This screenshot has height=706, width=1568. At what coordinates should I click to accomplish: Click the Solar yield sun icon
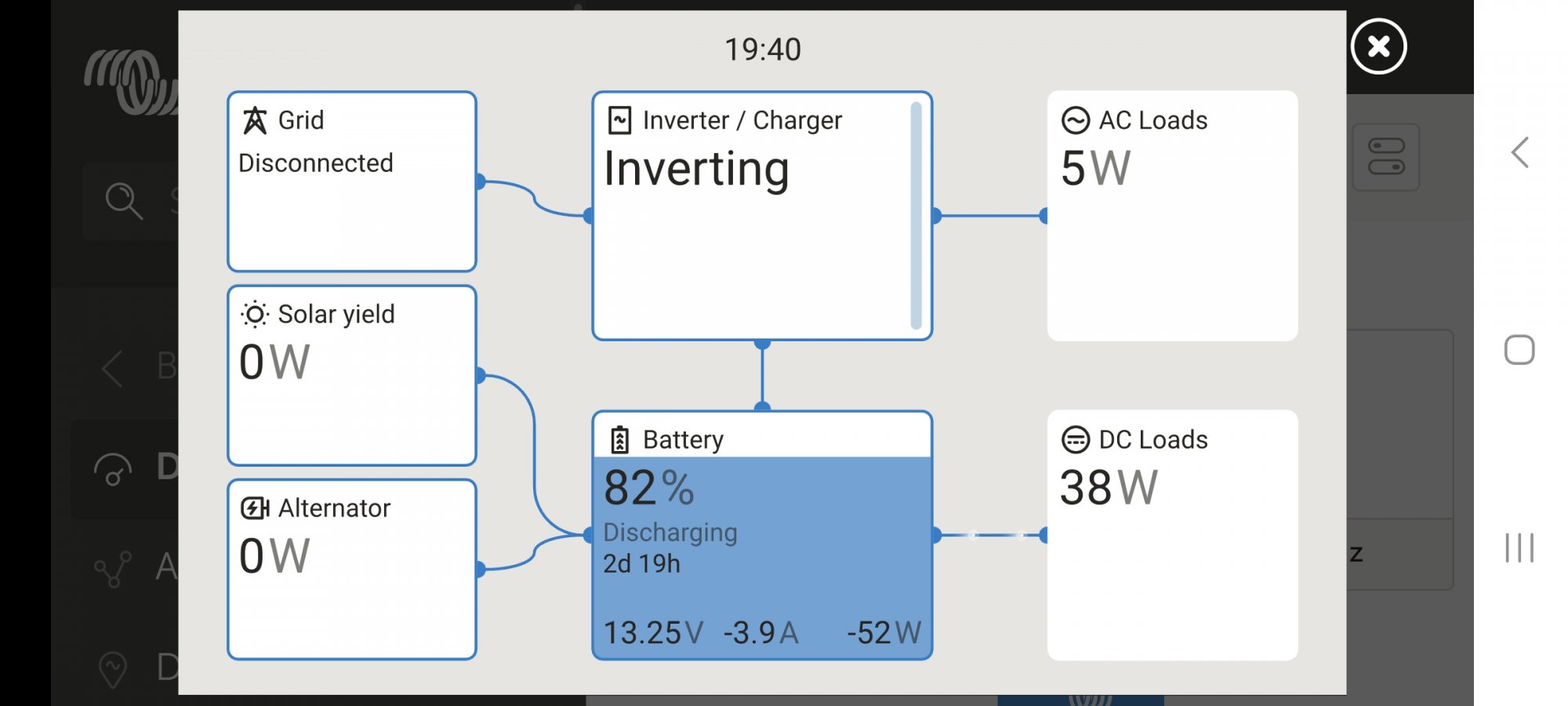point(255,315)
